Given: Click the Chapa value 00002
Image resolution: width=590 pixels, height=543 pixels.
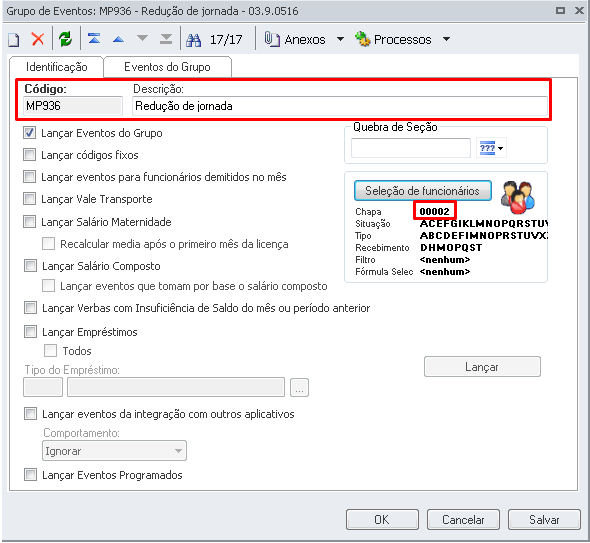Looking at the screenshot, I should tap(435, 211).
